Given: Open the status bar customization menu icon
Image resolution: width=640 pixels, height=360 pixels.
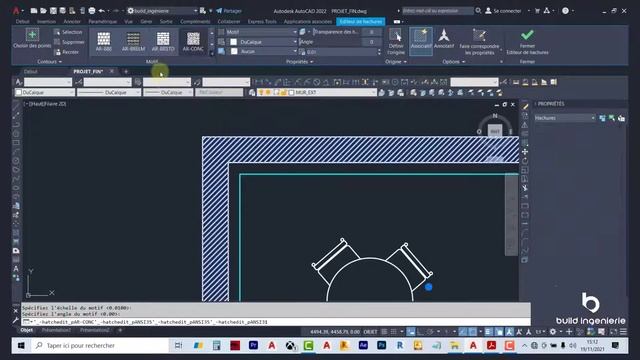Looking at the screenshot, I should point(623,332).
